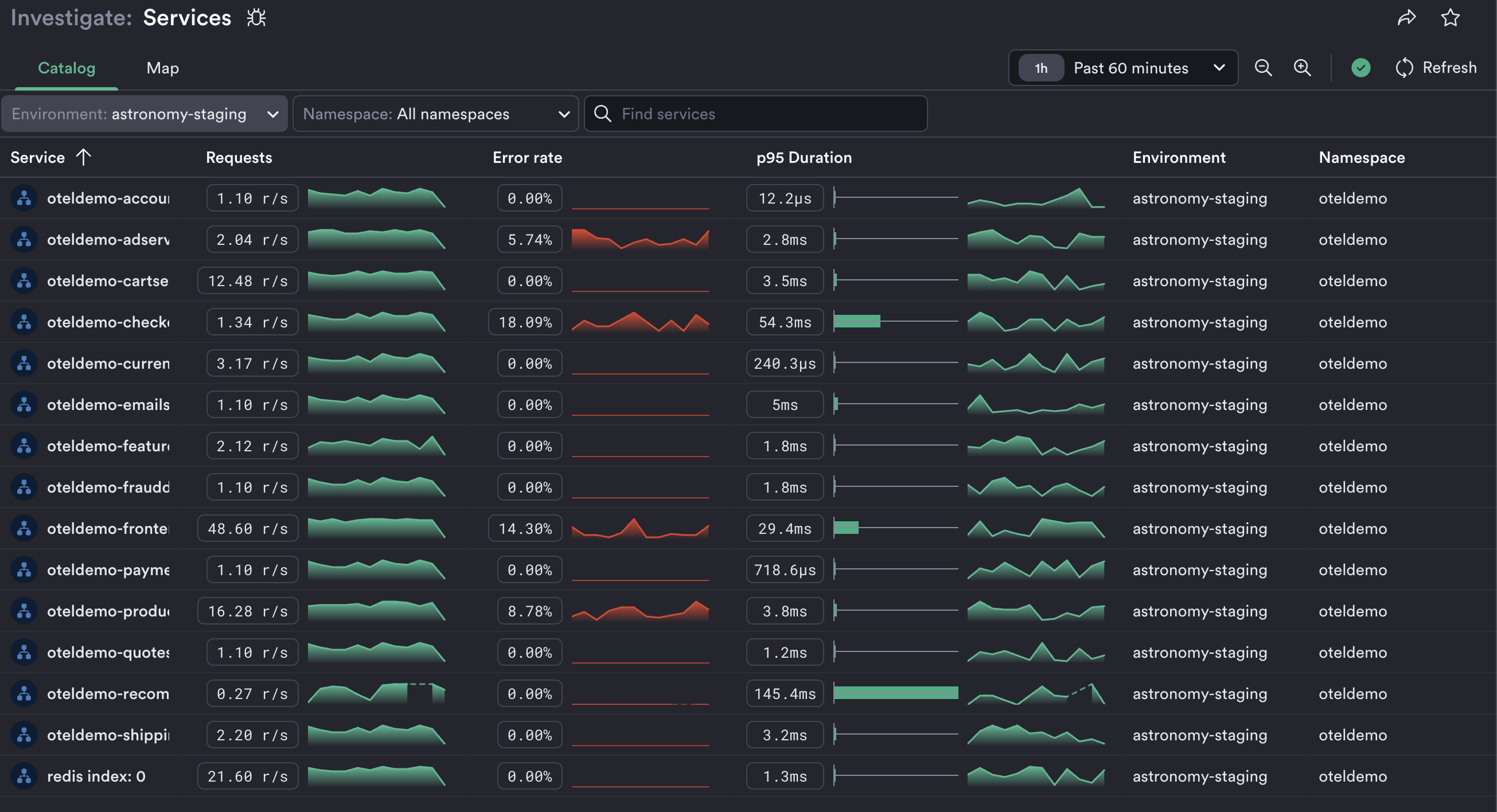This screenshot has height=812, width=1497.
Task: Click the redis index: 0 service icon
Action: 24,776
